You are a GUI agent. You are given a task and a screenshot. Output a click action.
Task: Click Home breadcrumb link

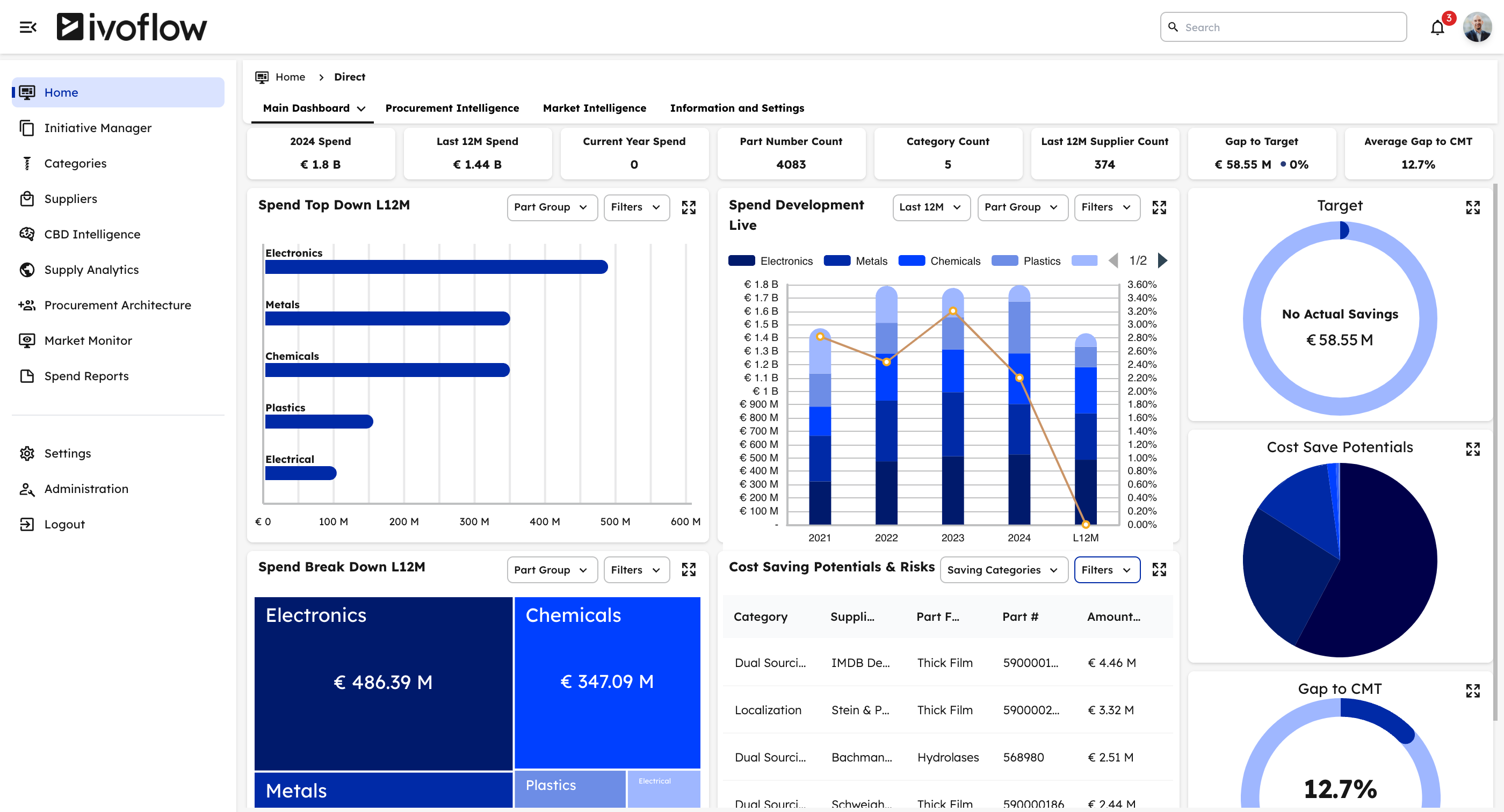(x=290, y=77)
